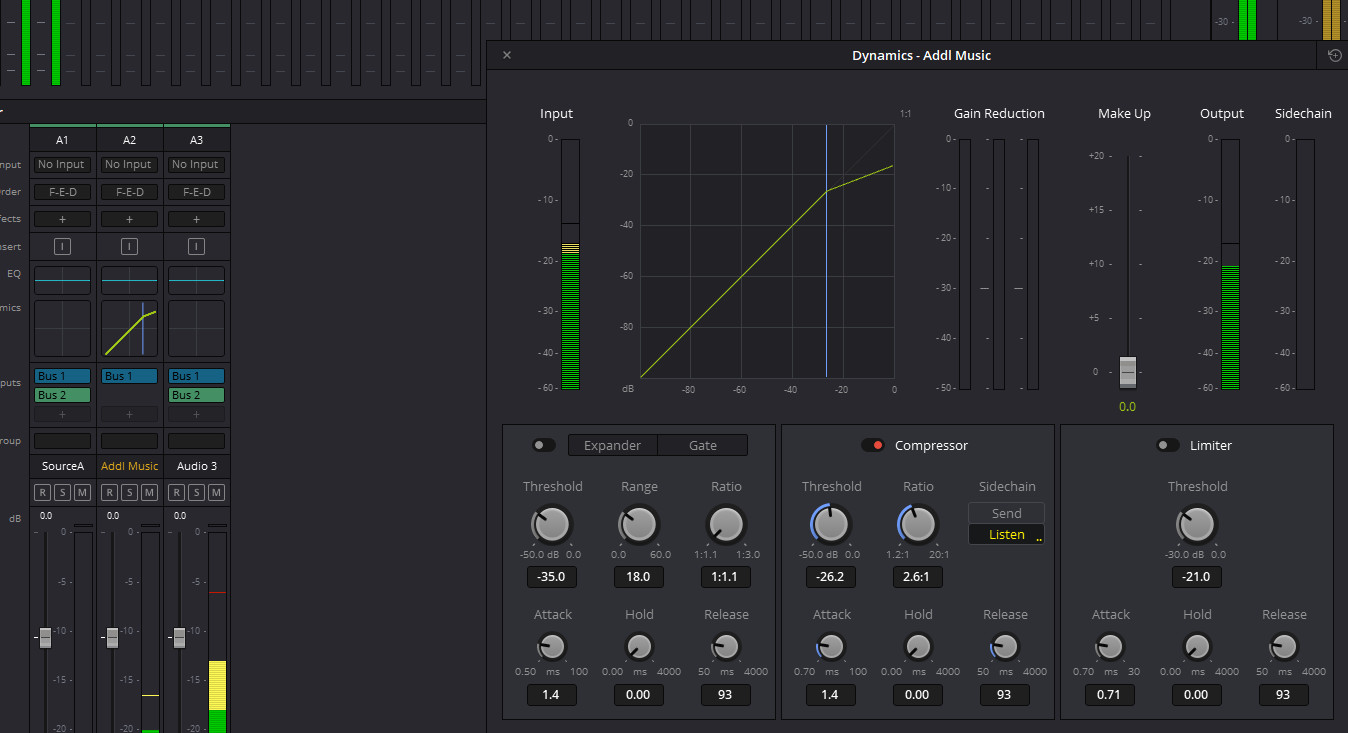The height and width of the screenshot is (733, 1348).
Task: Click the Make Up gain slider handle
Action: tap(1128, 371)
